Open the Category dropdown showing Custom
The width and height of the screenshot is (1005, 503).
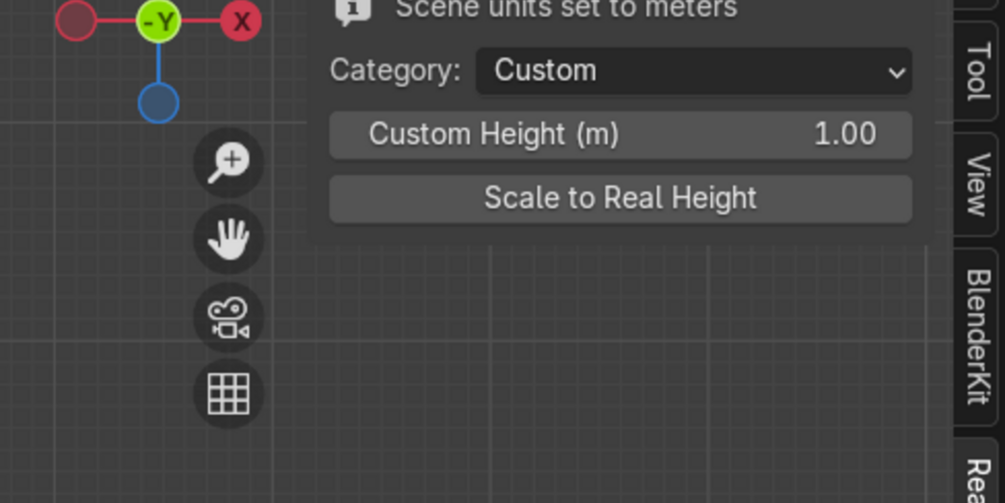pyautogui.click(x=692, y=71)
